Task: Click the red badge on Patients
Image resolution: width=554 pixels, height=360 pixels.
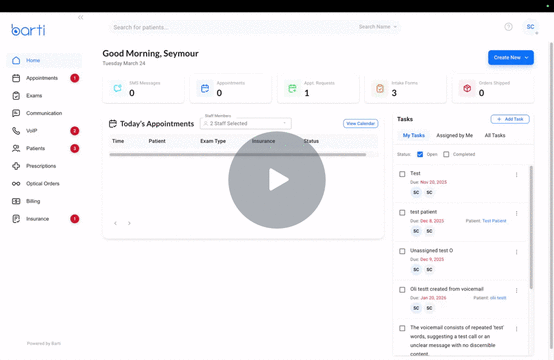Action: tap(75, 148)
